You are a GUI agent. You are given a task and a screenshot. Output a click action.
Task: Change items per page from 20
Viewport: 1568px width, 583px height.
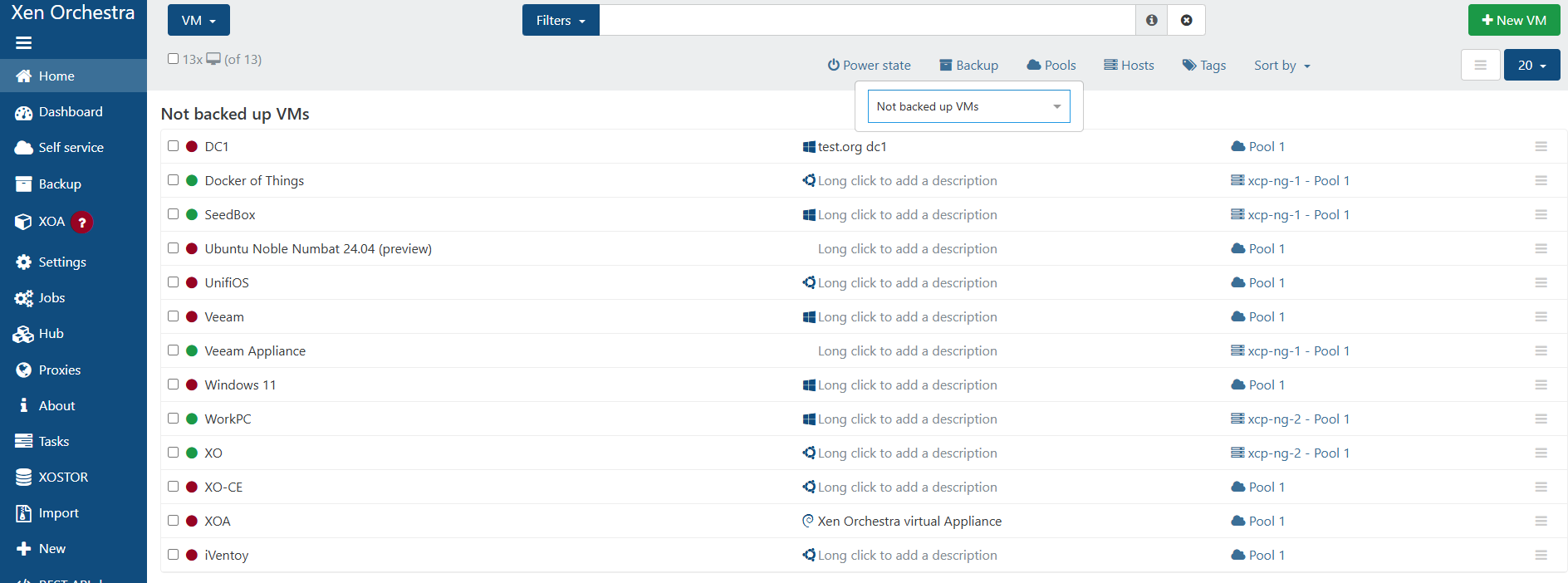(x=1531, y=65)
